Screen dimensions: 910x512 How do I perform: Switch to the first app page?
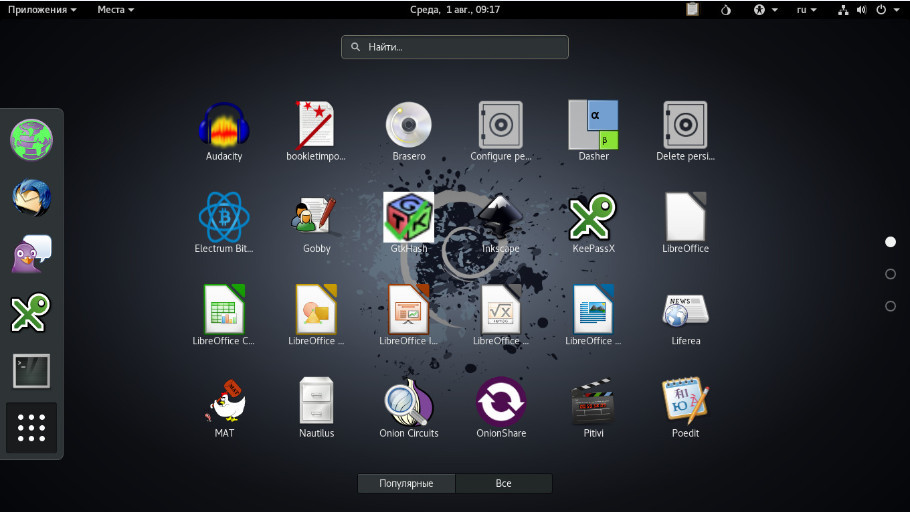coord(890,242)
